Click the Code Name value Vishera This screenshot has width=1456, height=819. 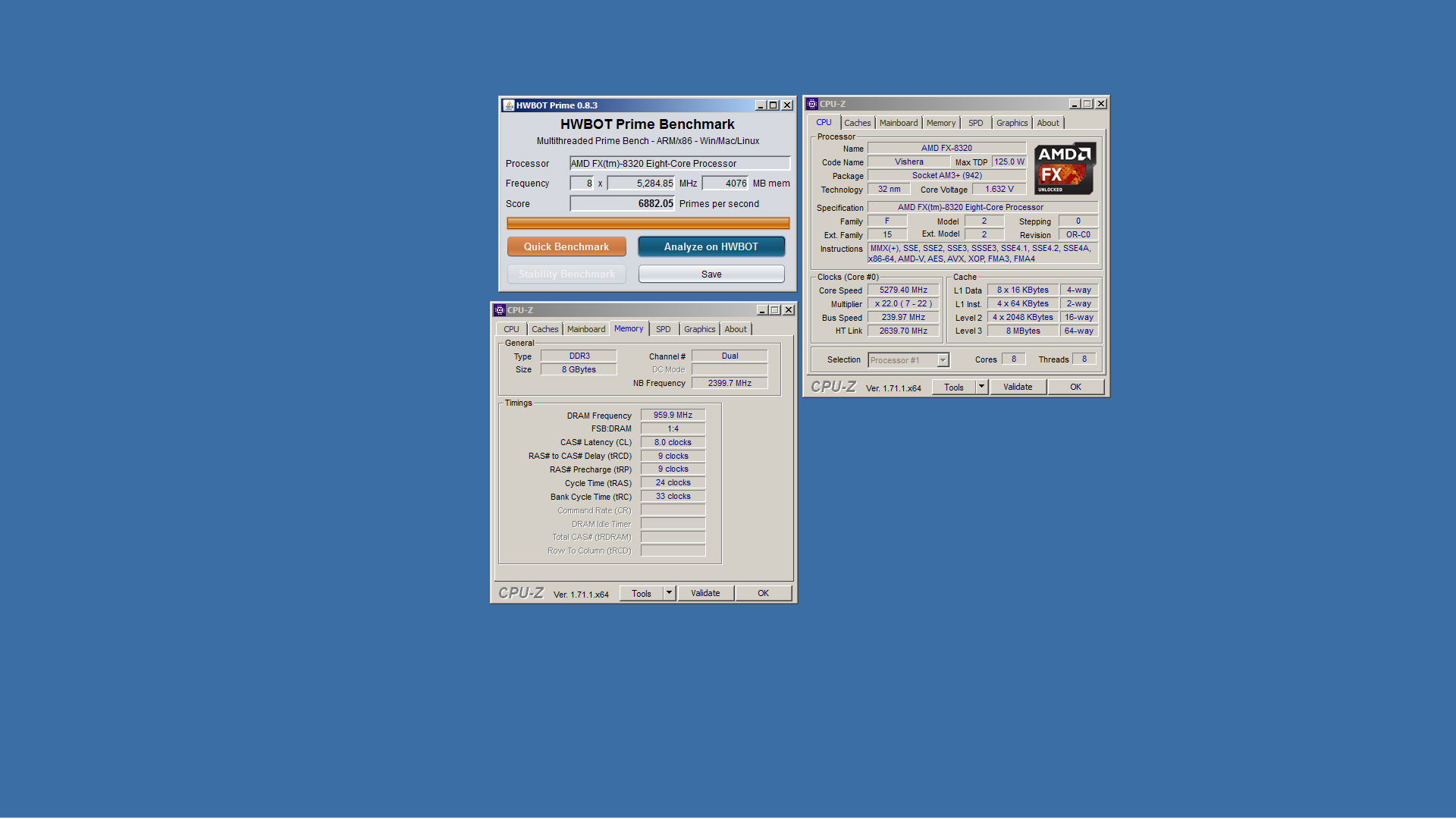(908, 162)
